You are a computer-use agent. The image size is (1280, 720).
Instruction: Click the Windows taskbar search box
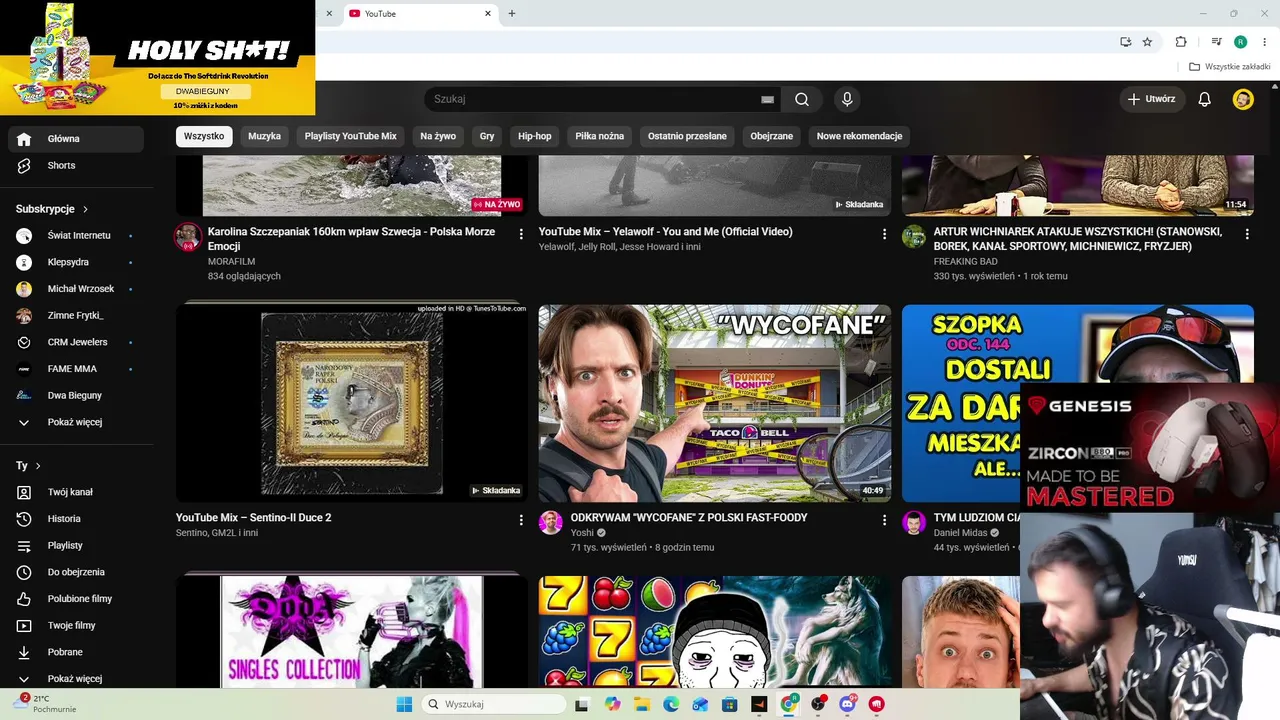(493, 704)
